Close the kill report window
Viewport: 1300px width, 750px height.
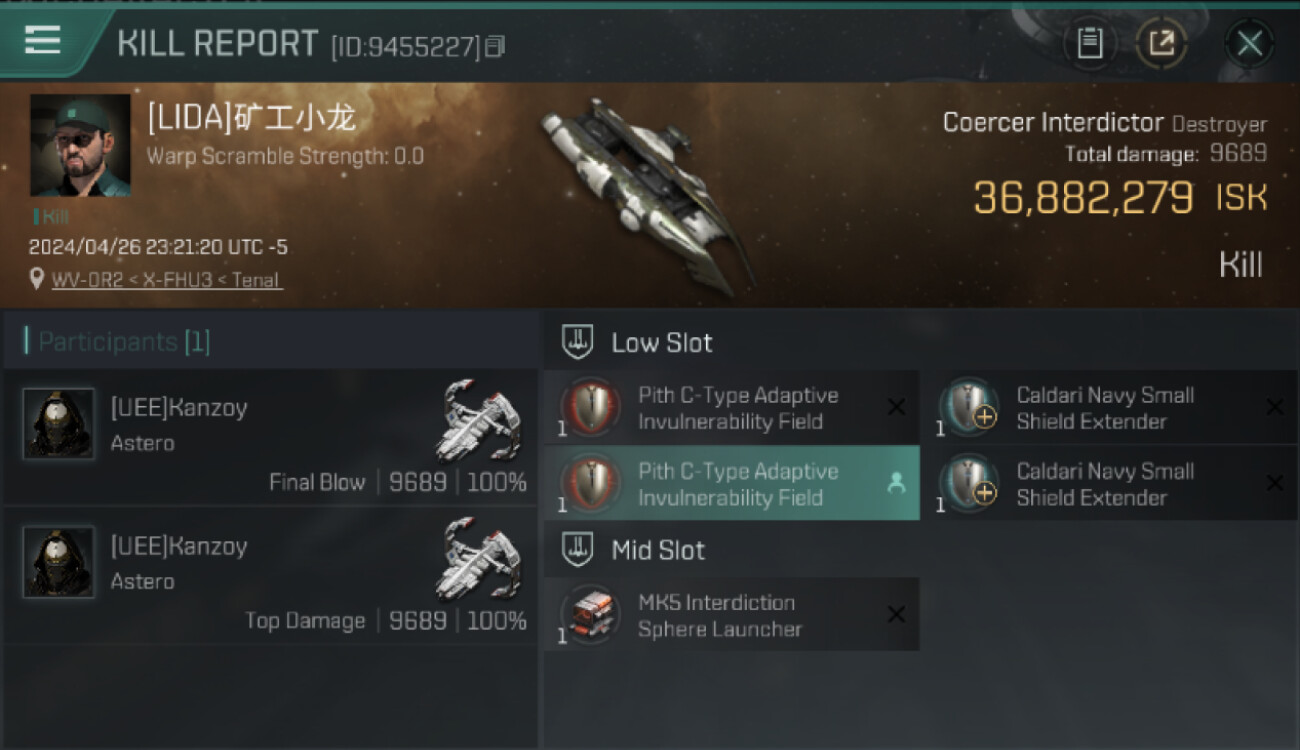pyautogui.click(x=1249, y=43)
